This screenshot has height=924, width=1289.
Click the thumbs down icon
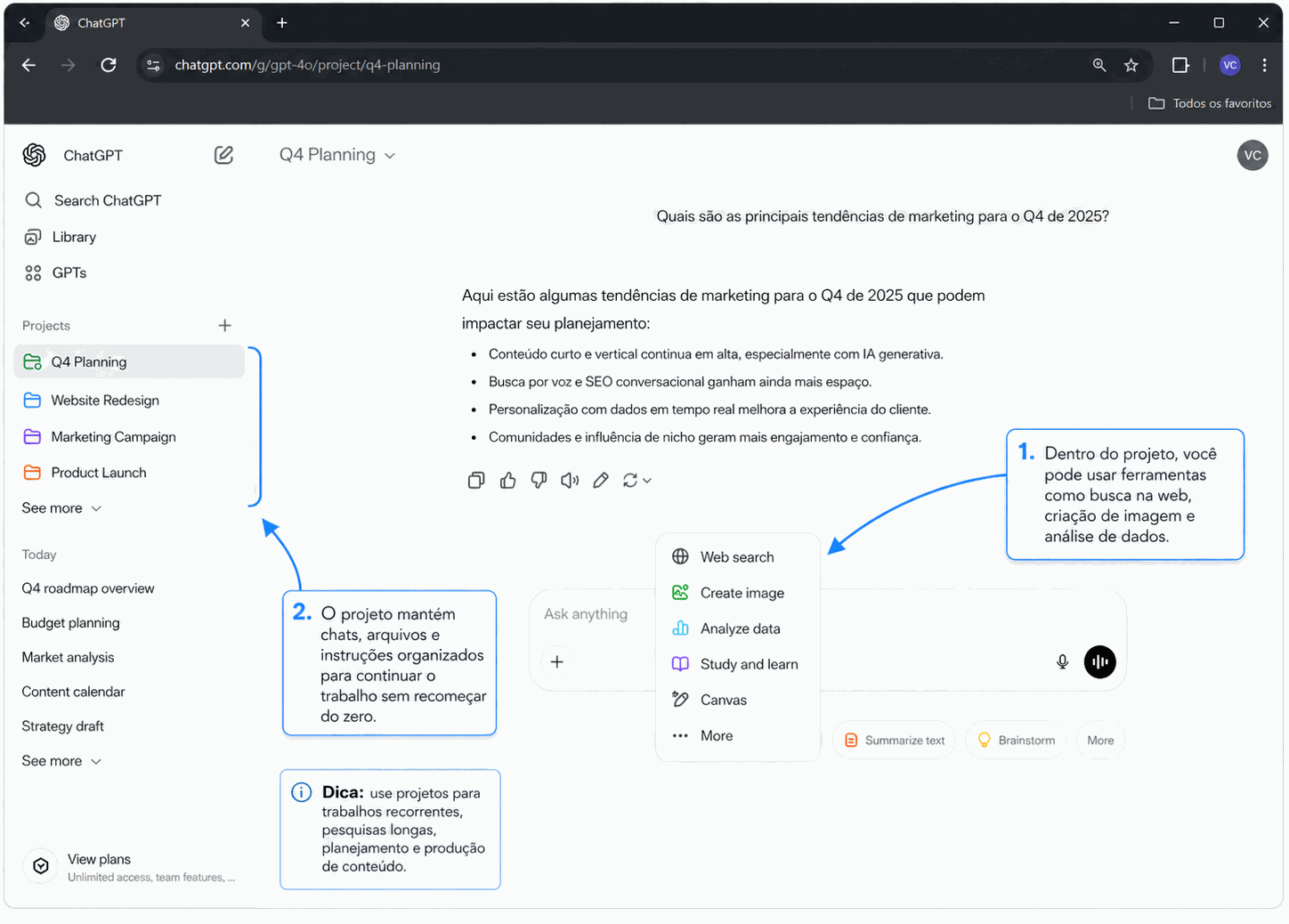pos(539,481)
